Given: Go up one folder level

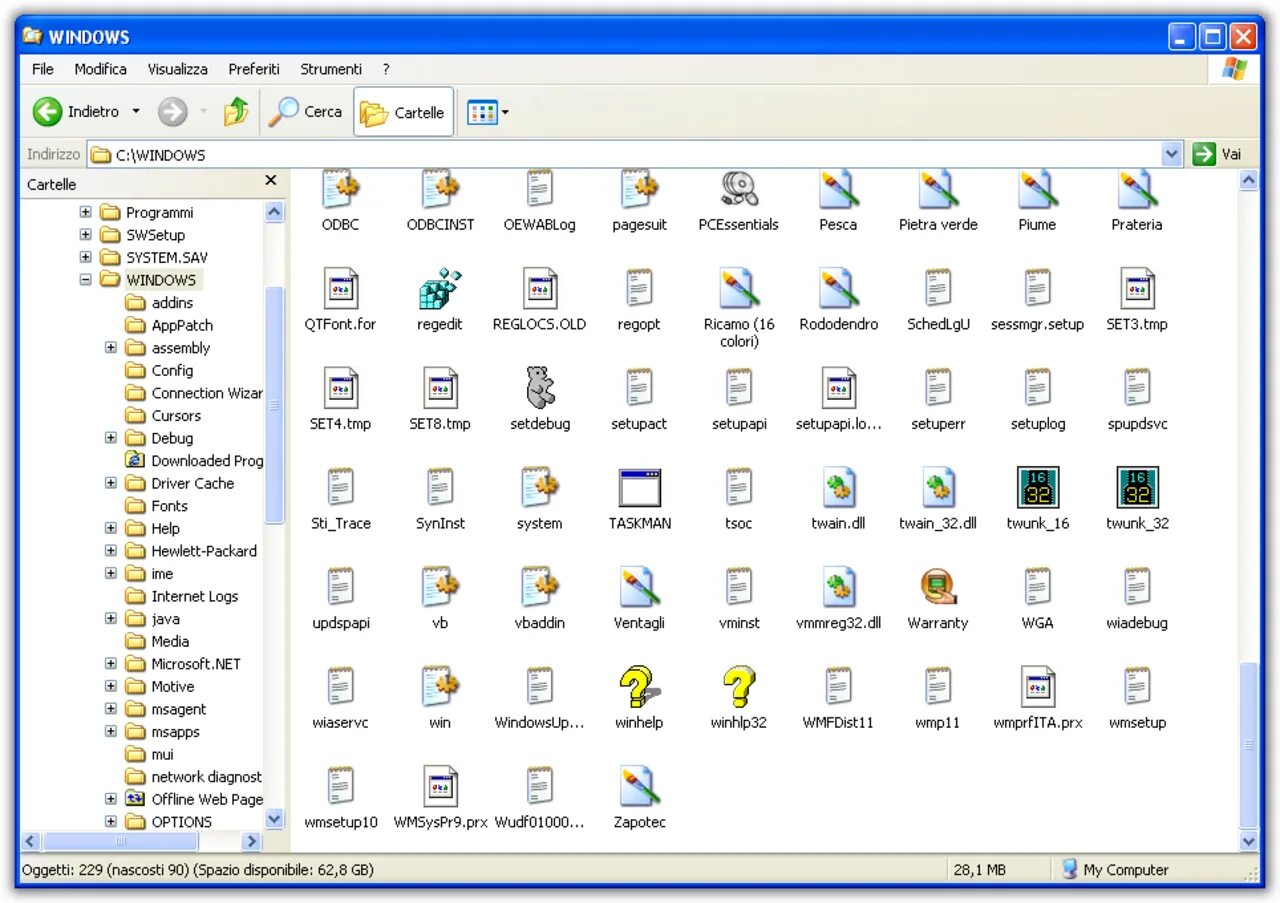Looking at the screenshot, I should (x=237, y=112).
